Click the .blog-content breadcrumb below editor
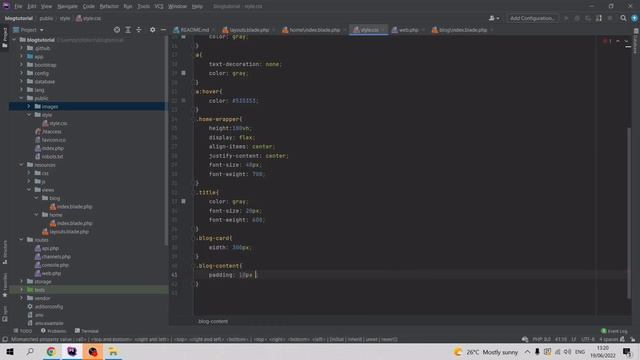Screen dimensions: 640x360 click(x=213, y=322)
